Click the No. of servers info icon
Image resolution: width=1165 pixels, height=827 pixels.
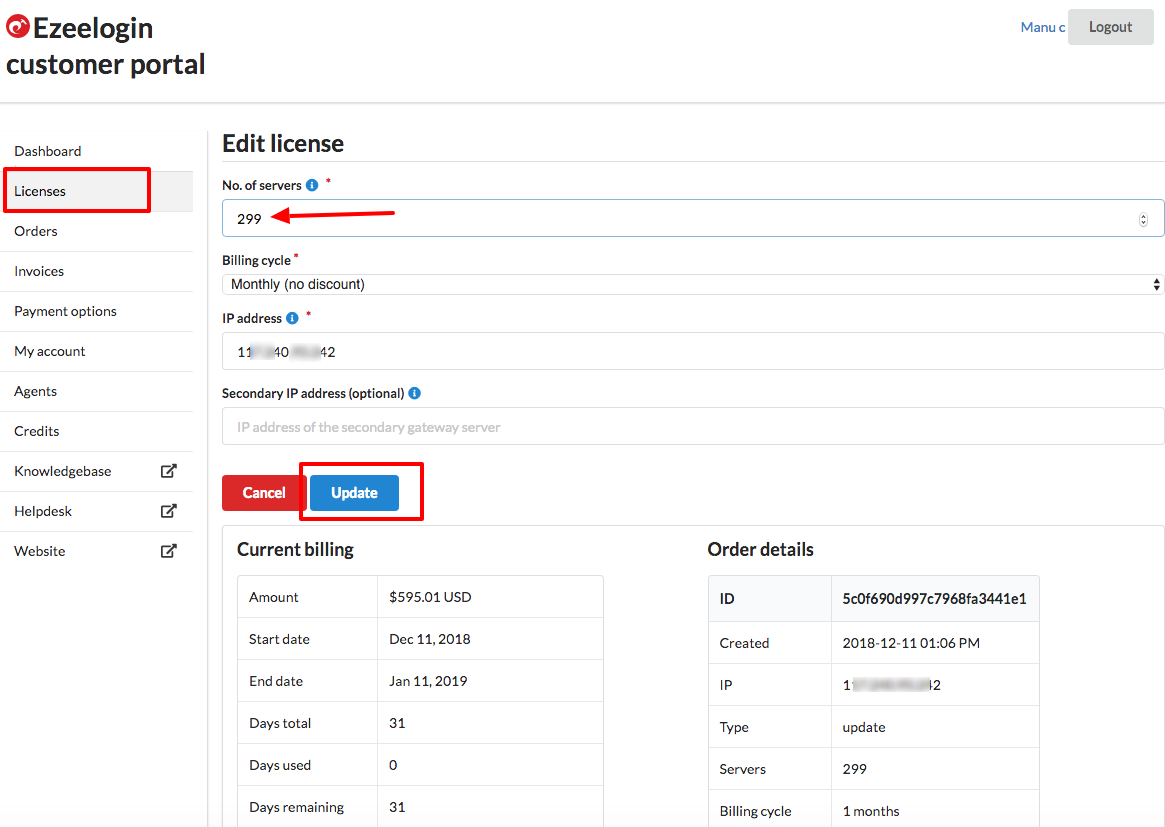(312, 185)
